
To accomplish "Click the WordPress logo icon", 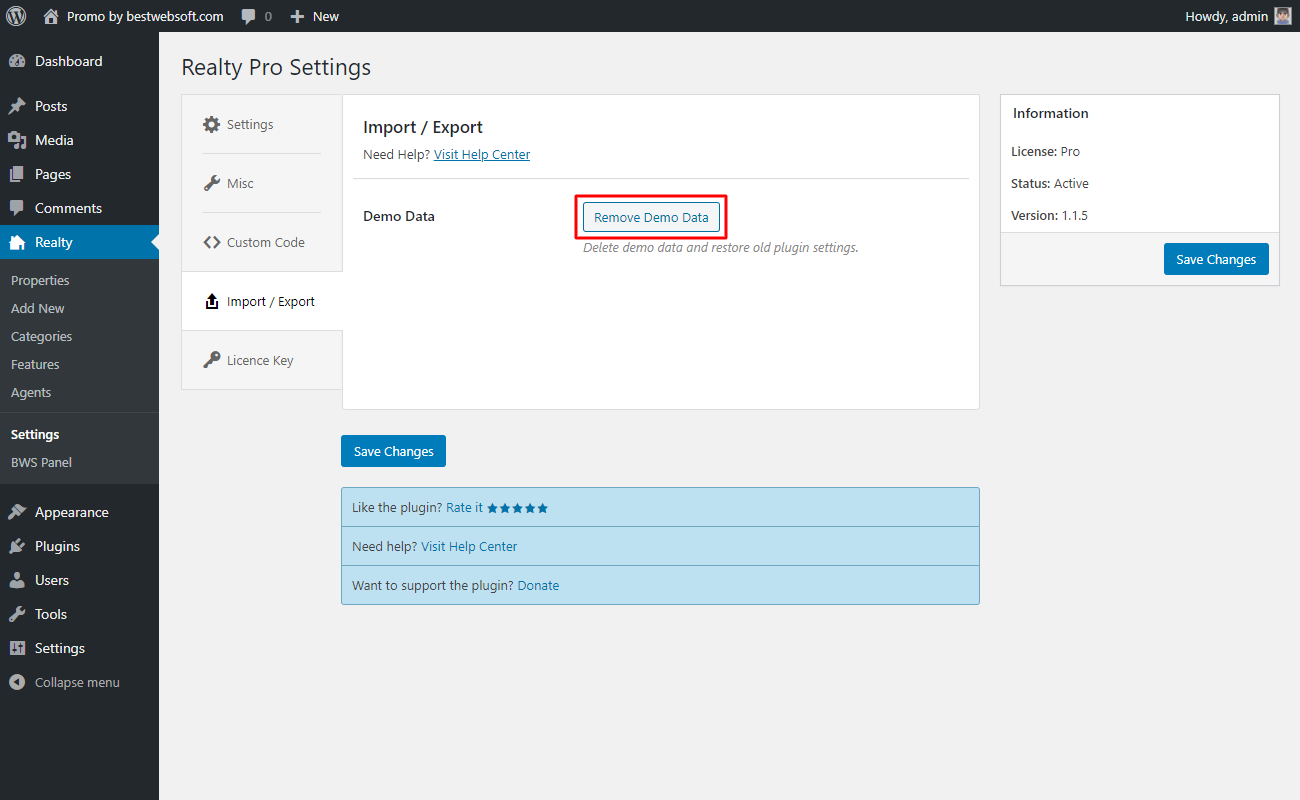I will tap(16, 16).
